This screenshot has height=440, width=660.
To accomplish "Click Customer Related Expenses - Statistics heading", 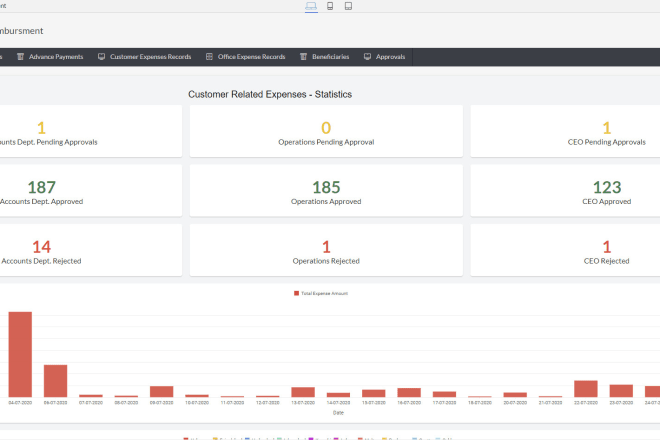I will (x=270, y=94).
